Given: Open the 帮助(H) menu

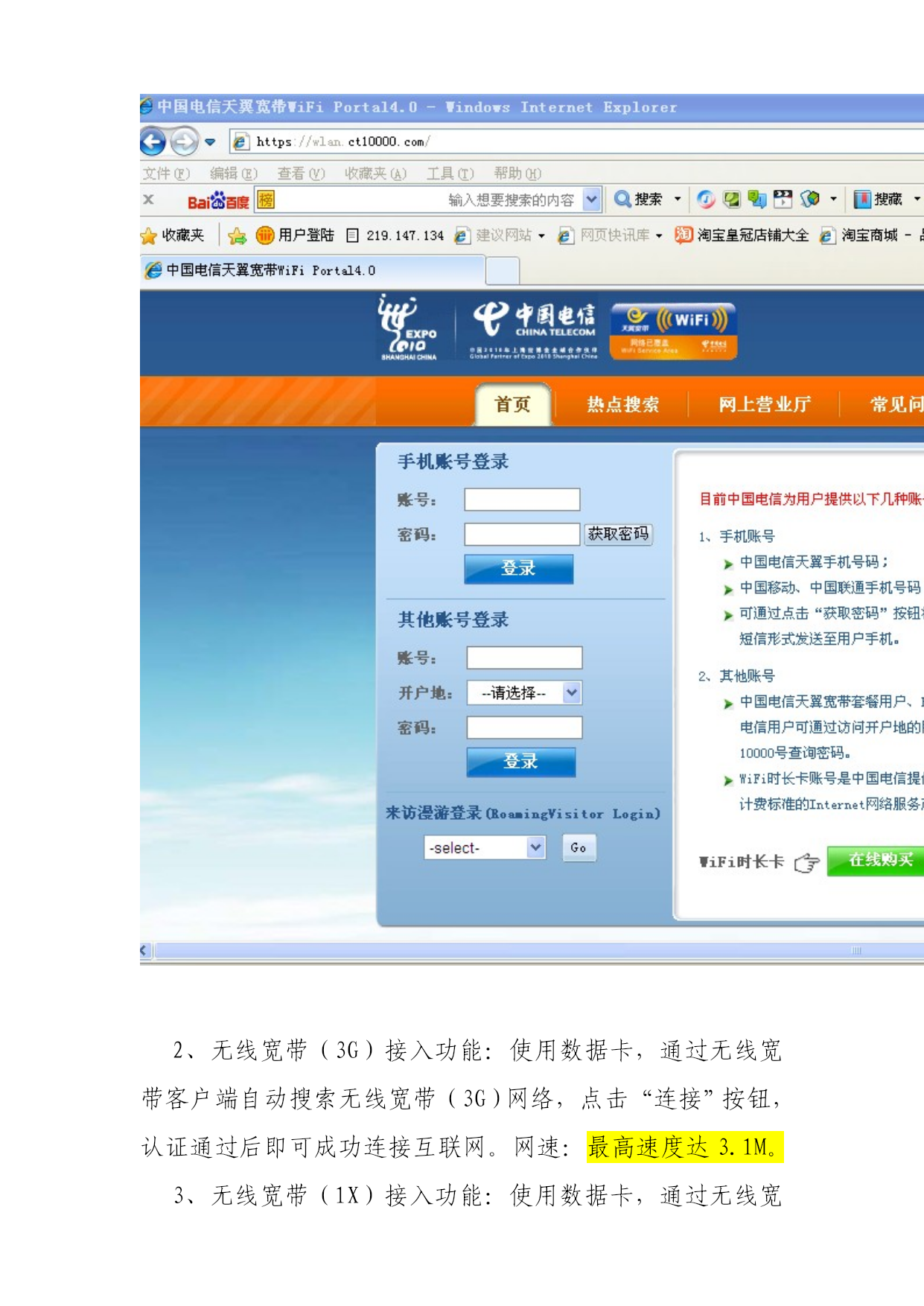Looking at the screenshot, I should point(517,173).
